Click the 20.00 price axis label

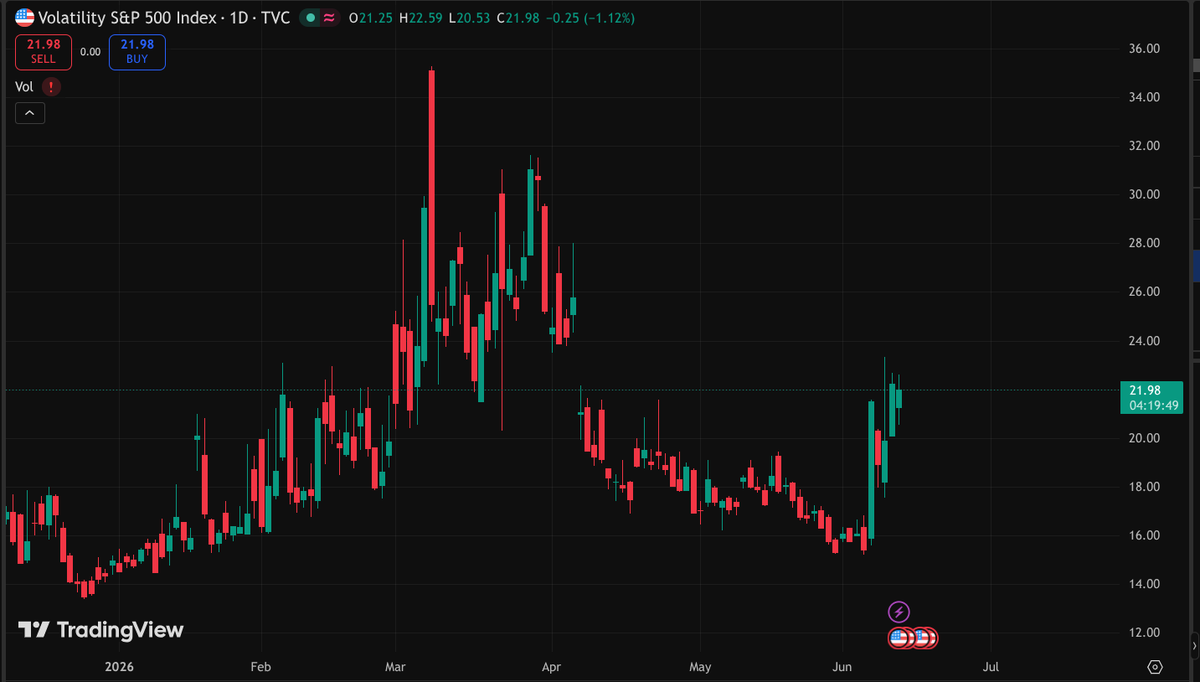pyautogui.click(x=1144, y=438)
